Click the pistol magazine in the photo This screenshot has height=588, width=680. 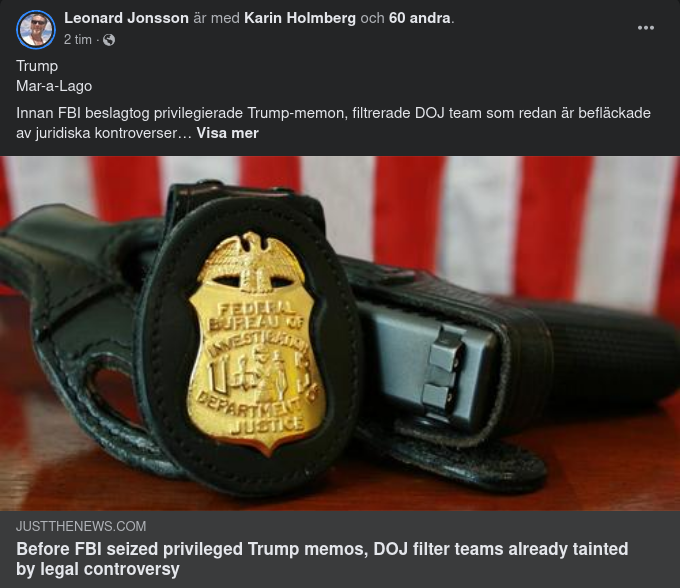pos(429,369)
